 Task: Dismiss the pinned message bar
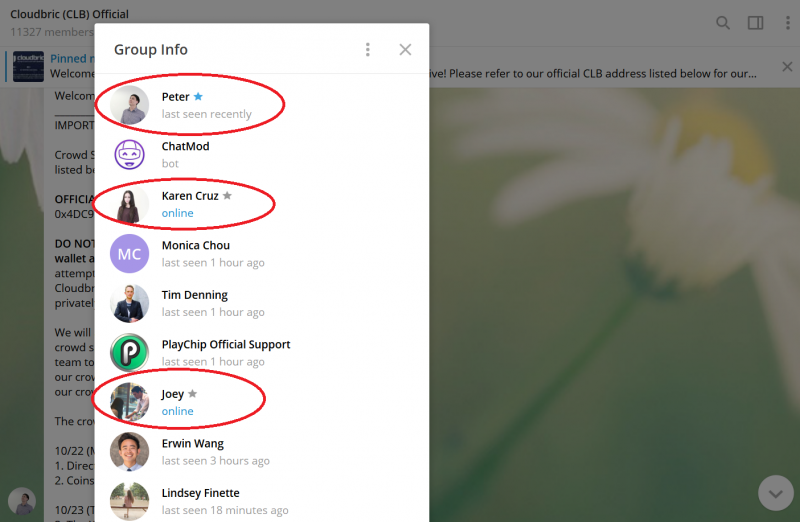click(x=787, y=67)
